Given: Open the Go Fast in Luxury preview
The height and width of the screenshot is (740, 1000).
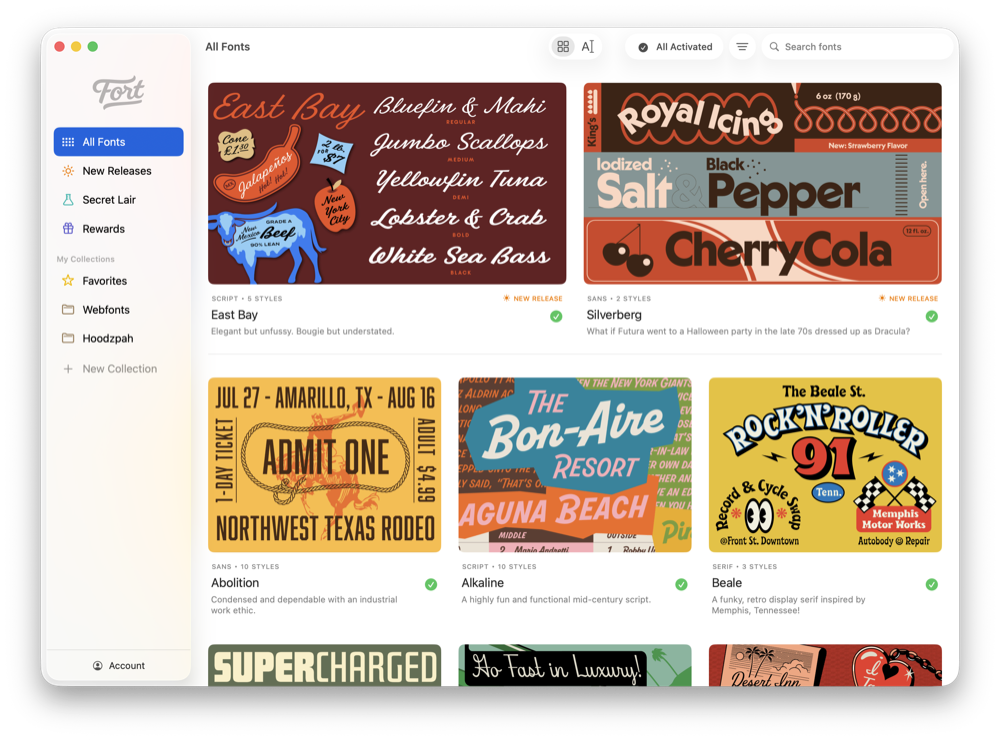Looking at the screenshot, I should click(x=575, y=665).
